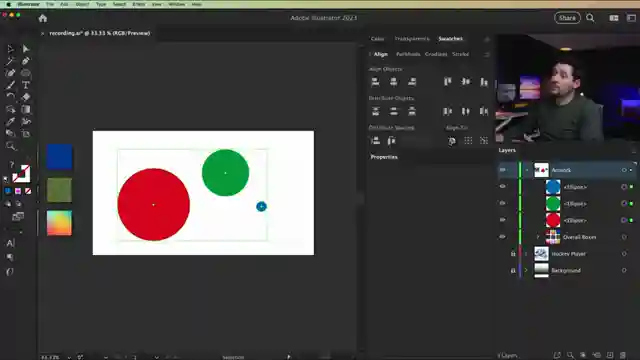Hide the red Ellipse sublayer
The height and width of the screenshot is (360, 640).
tap(502, 220)
